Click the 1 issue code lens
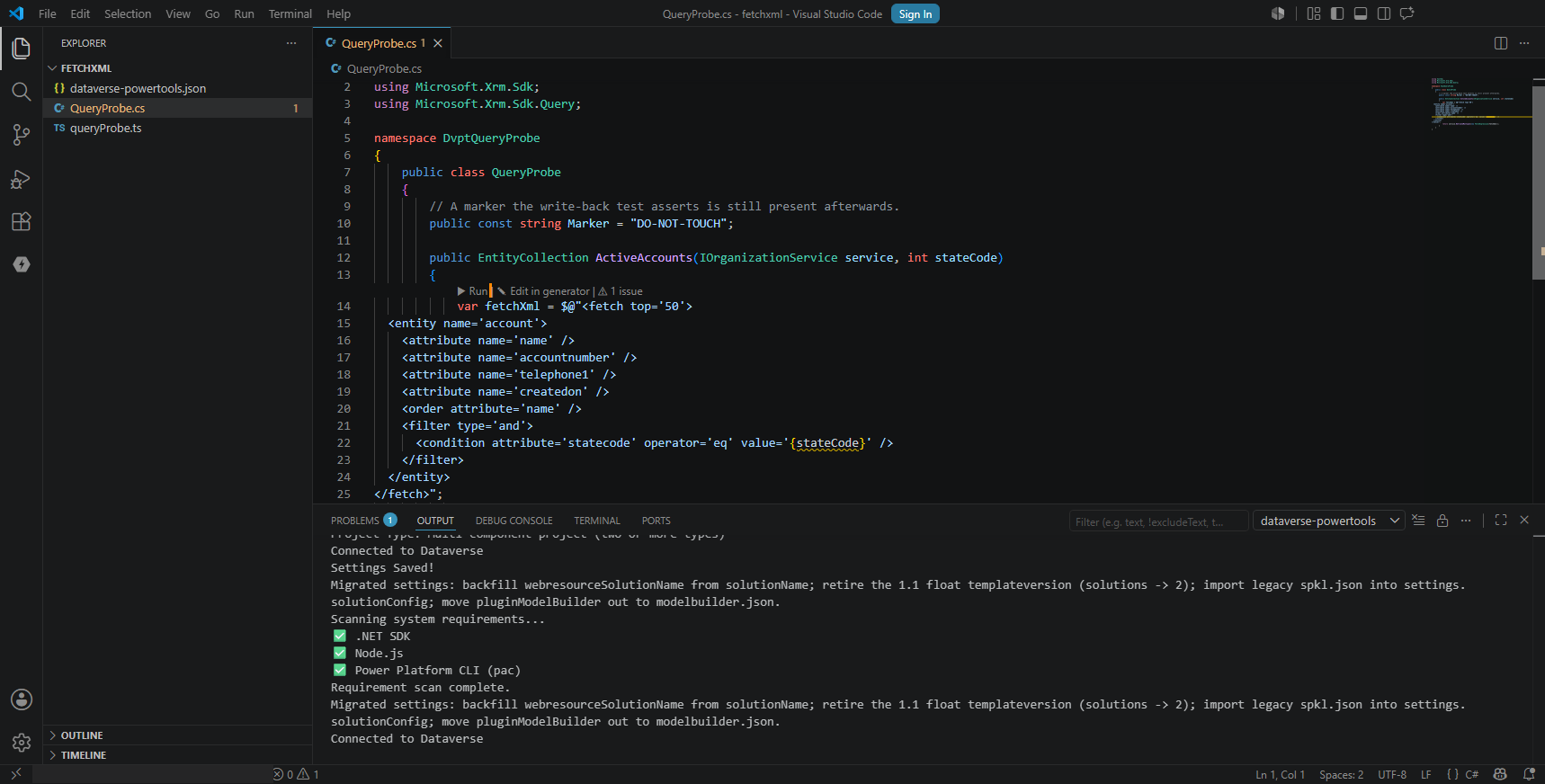The image size is (1545, 784). pyautogui.click(x=621, y=291)
